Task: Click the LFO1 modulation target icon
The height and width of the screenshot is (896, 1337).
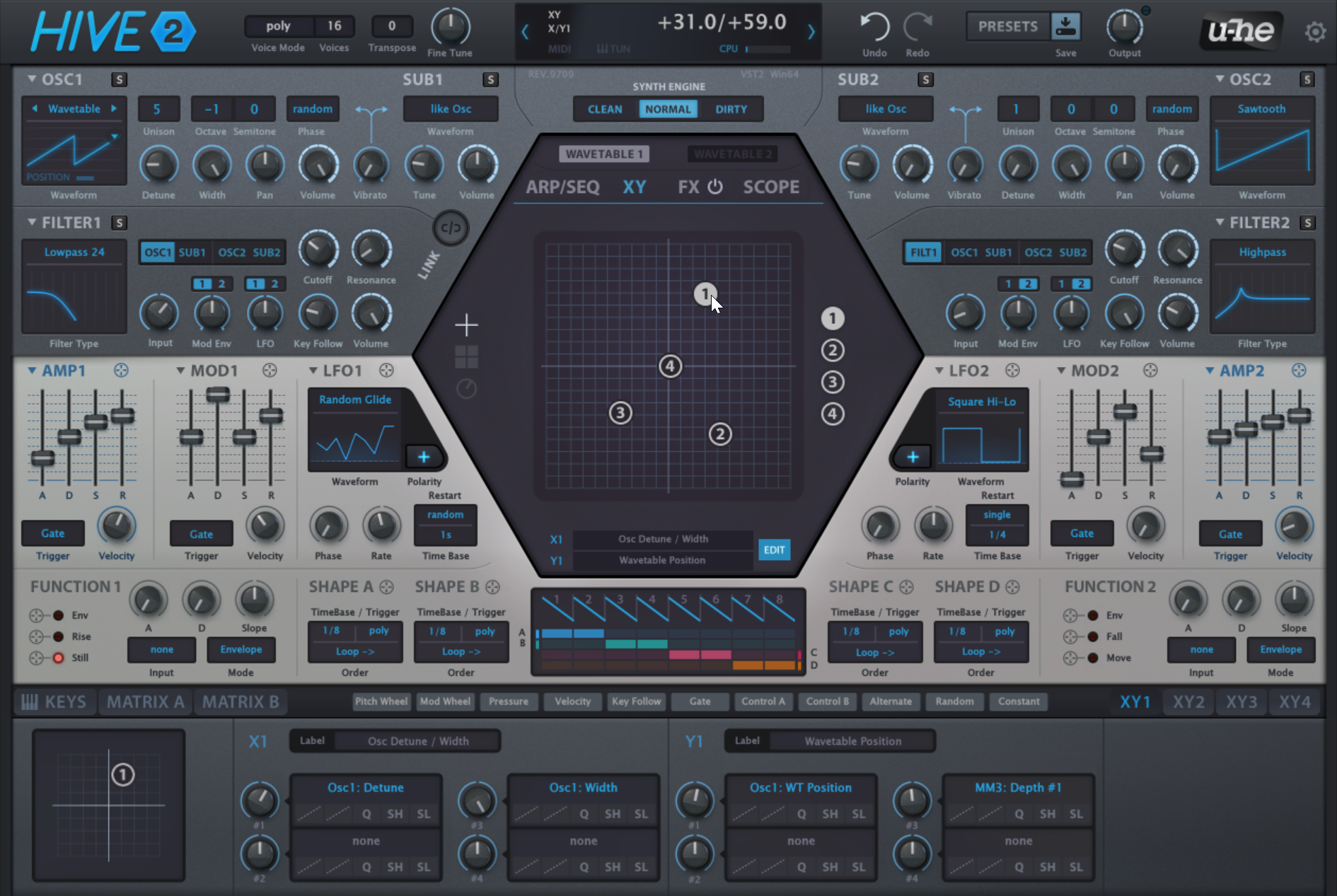Action: 386,371
